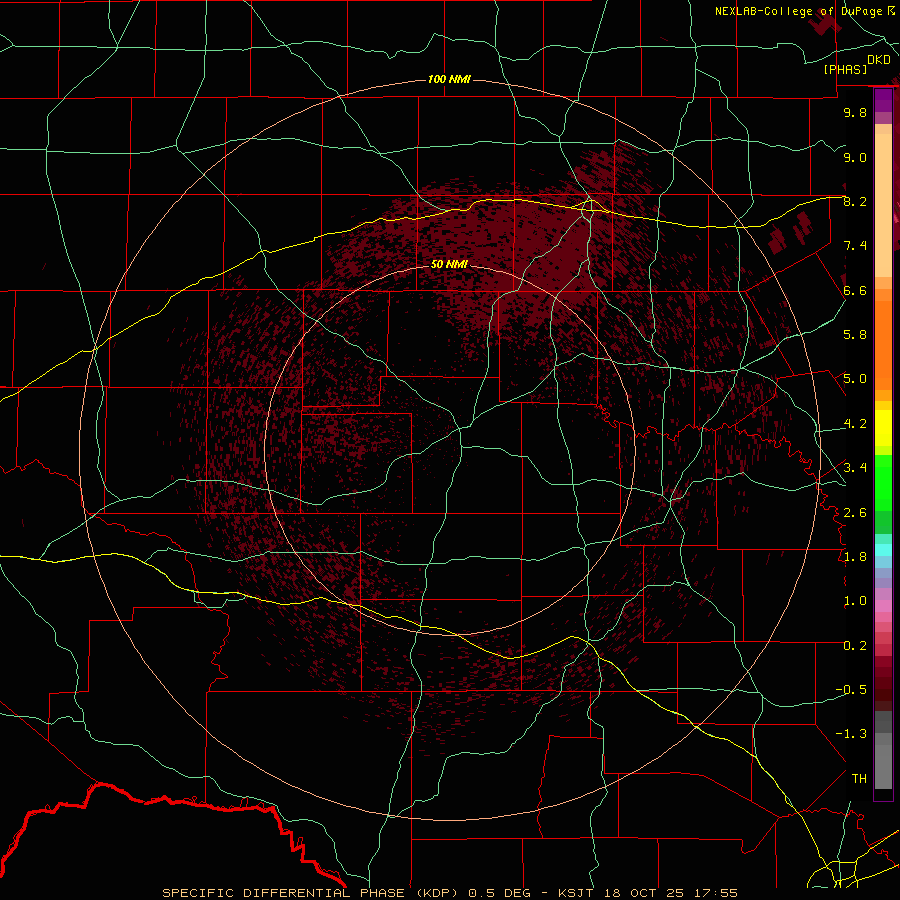Select the 50 NMI range ring label
The image size is (900, 900).
point(449,264)
